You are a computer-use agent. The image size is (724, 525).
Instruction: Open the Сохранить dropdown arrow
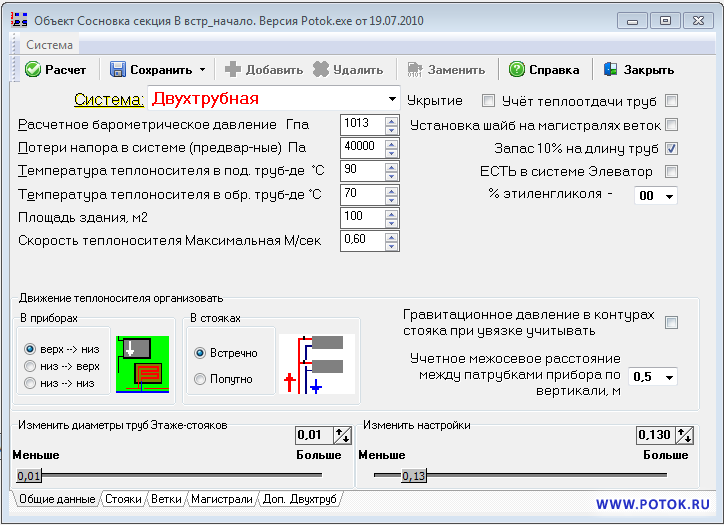tap(202, 70)
